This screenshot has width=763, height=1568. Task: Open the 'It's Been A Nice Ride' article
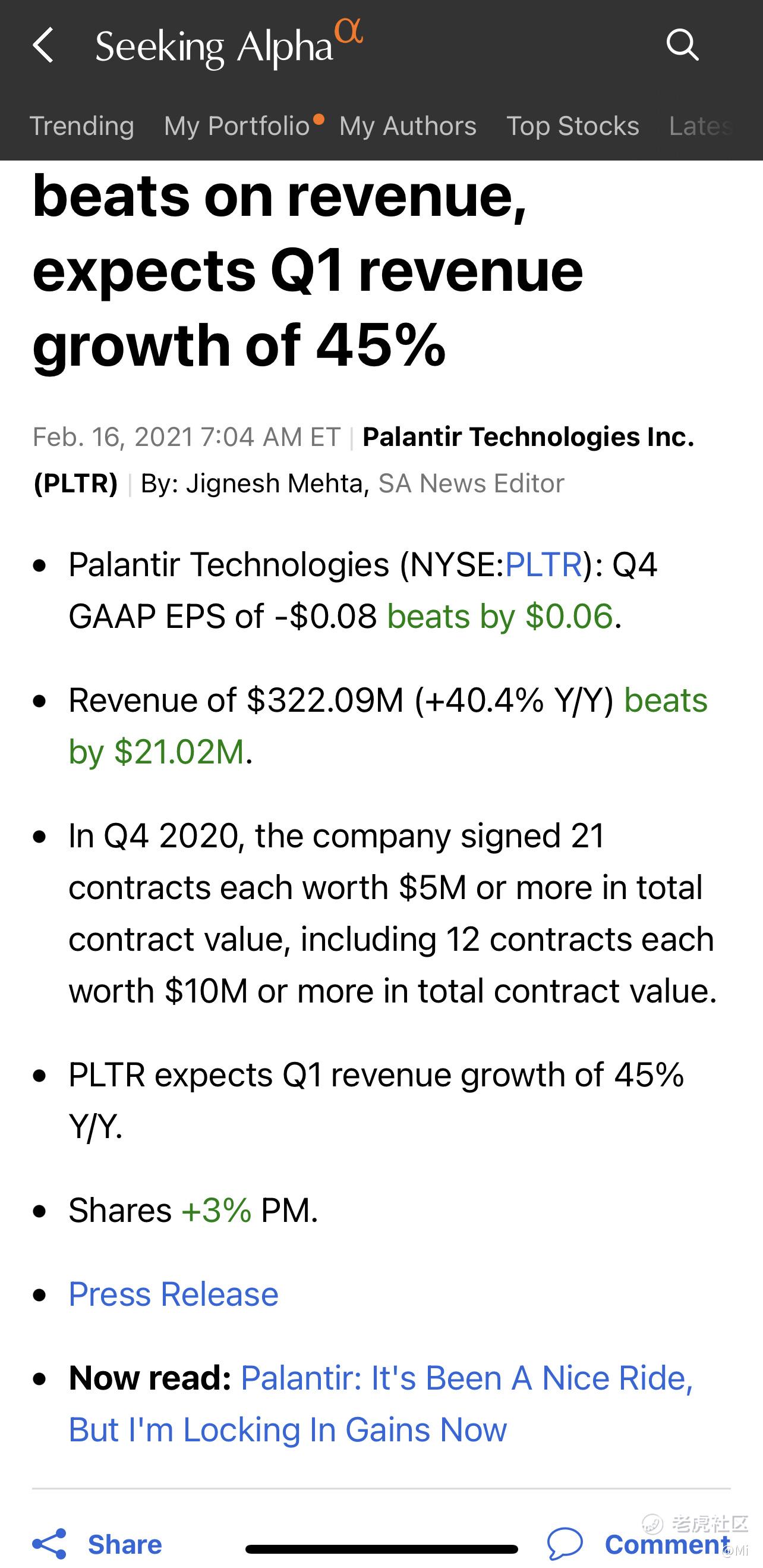tap(381, 1404)
